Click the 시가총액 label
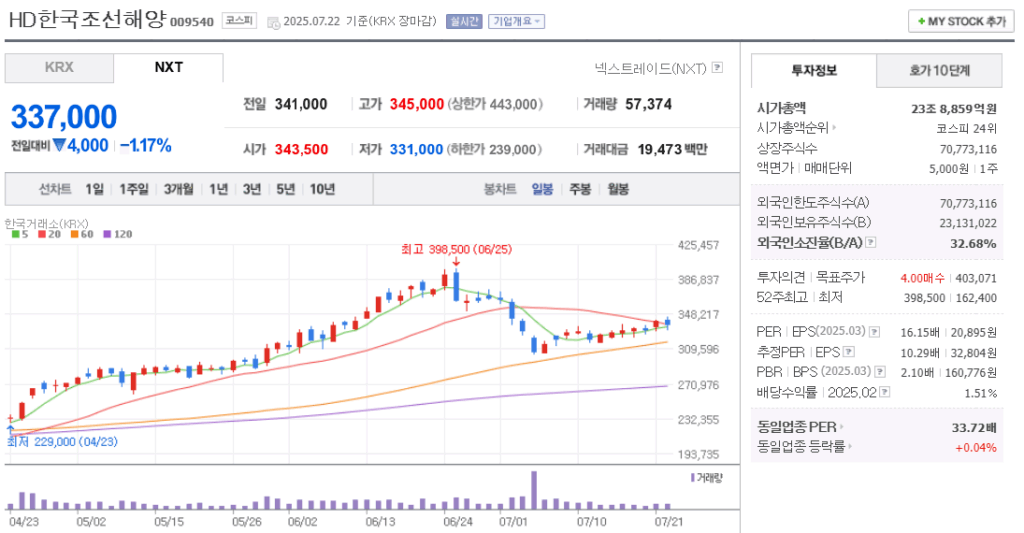 point(781,108)
